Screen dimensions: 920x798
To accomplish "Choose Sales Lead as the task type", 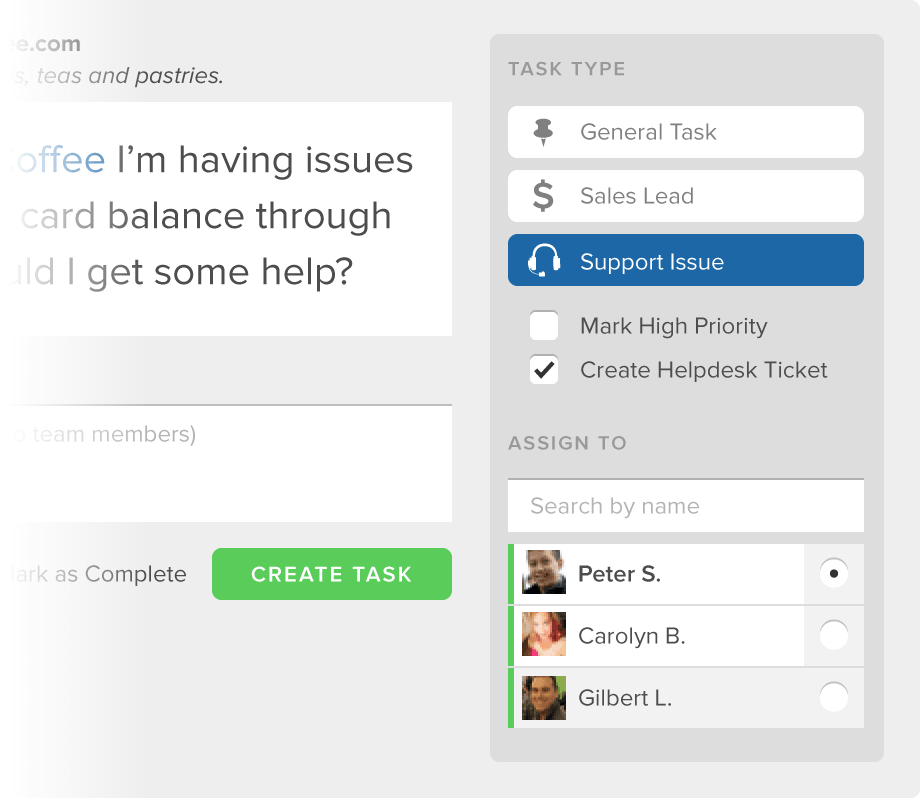I will click(686, 196).
